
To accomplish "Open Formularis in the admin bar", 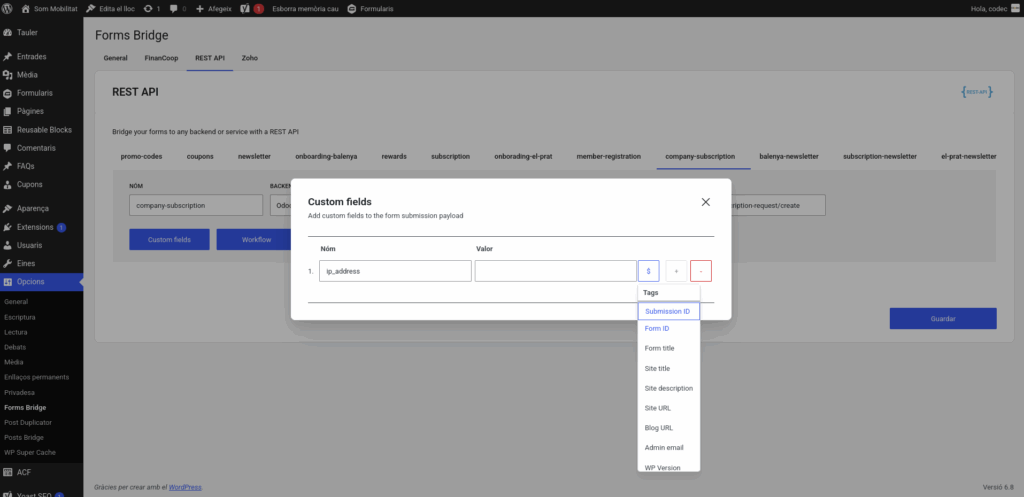I will pos(370,8).
